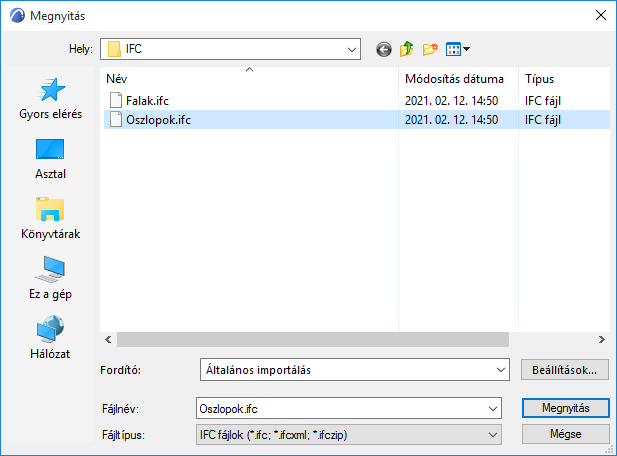The width and height of the screenshot is (617, 456).
Task: Click Oszlopok.ifc modification date cell
Action: [x=451, y=120]
